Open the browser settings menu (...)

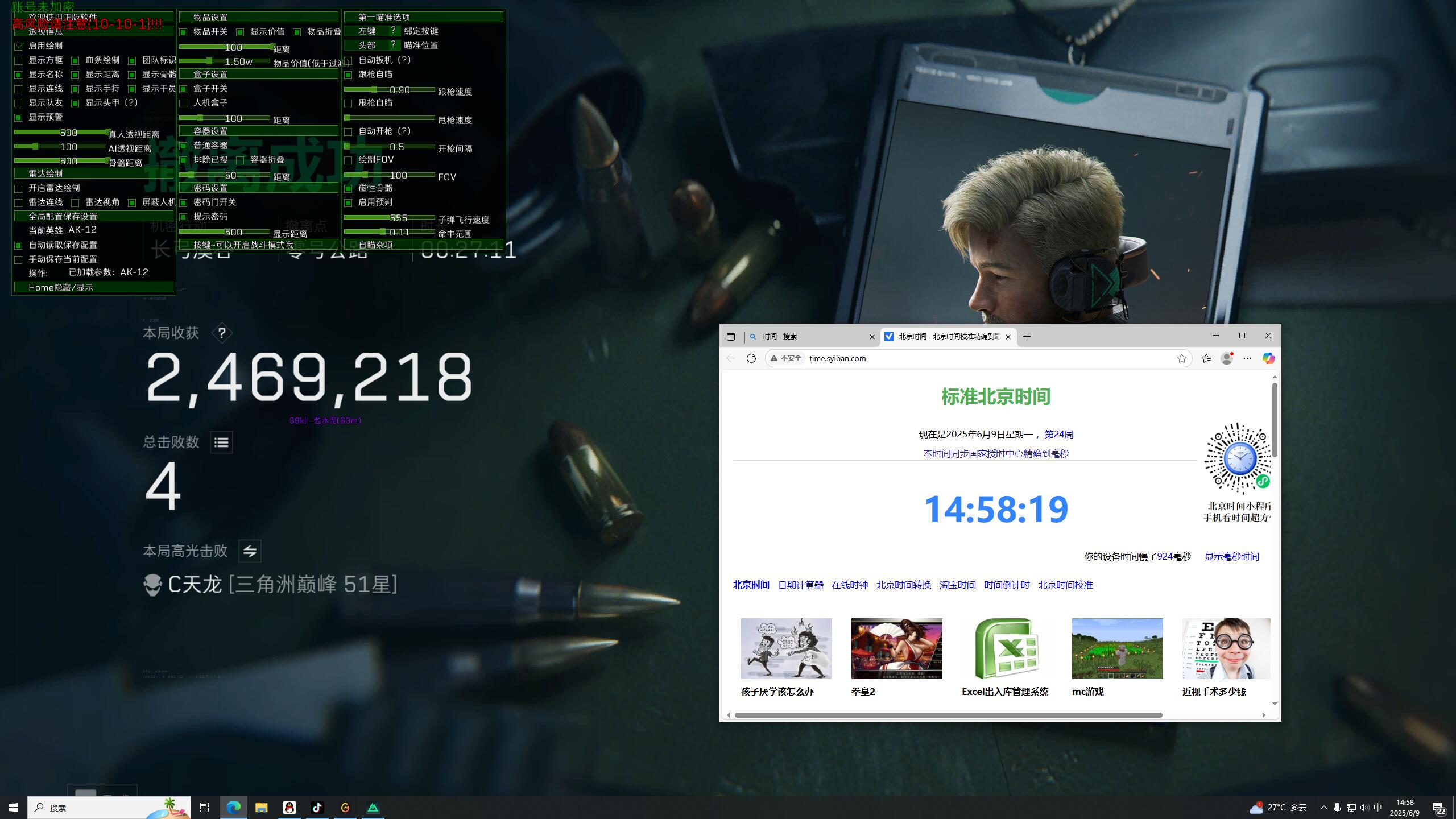click(1247, 358)
